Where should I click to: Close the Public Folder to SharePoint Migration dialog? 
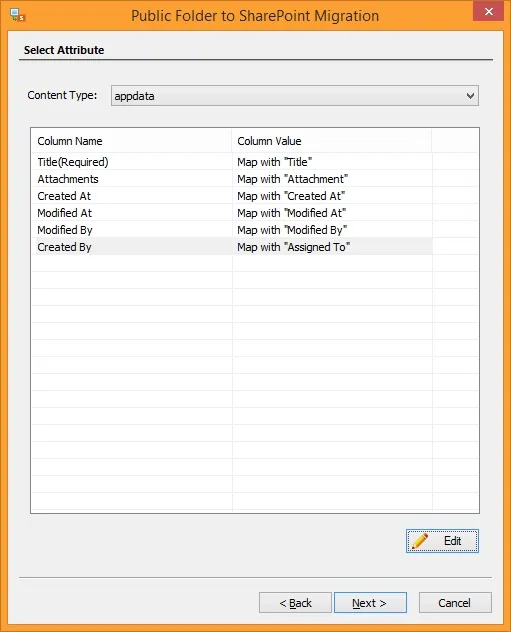coord(489,11)
